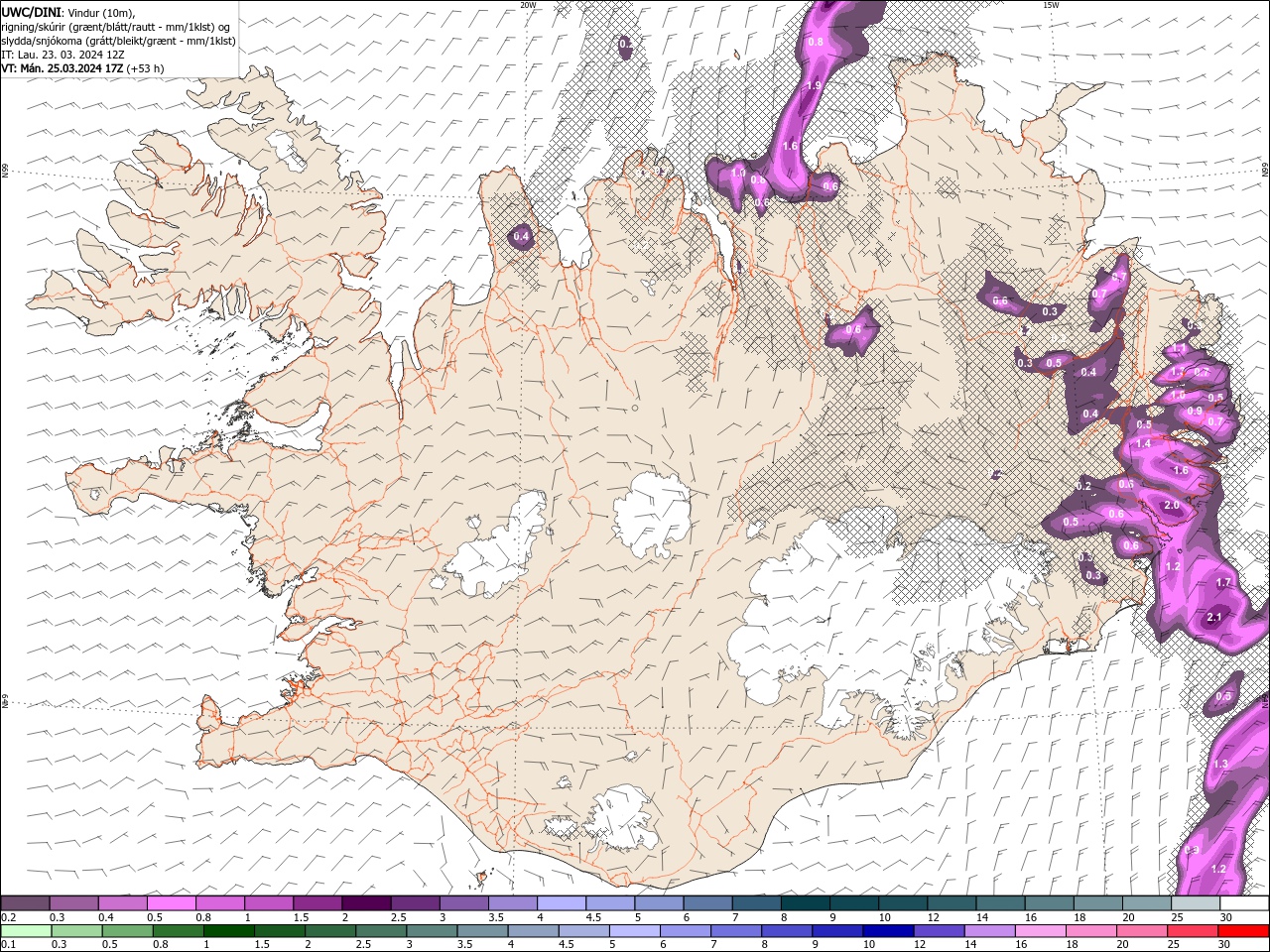Click the darkest green swatch labeled 1 in lower legend
This screenshot has width=1270, height=952.
click(229, 931)
